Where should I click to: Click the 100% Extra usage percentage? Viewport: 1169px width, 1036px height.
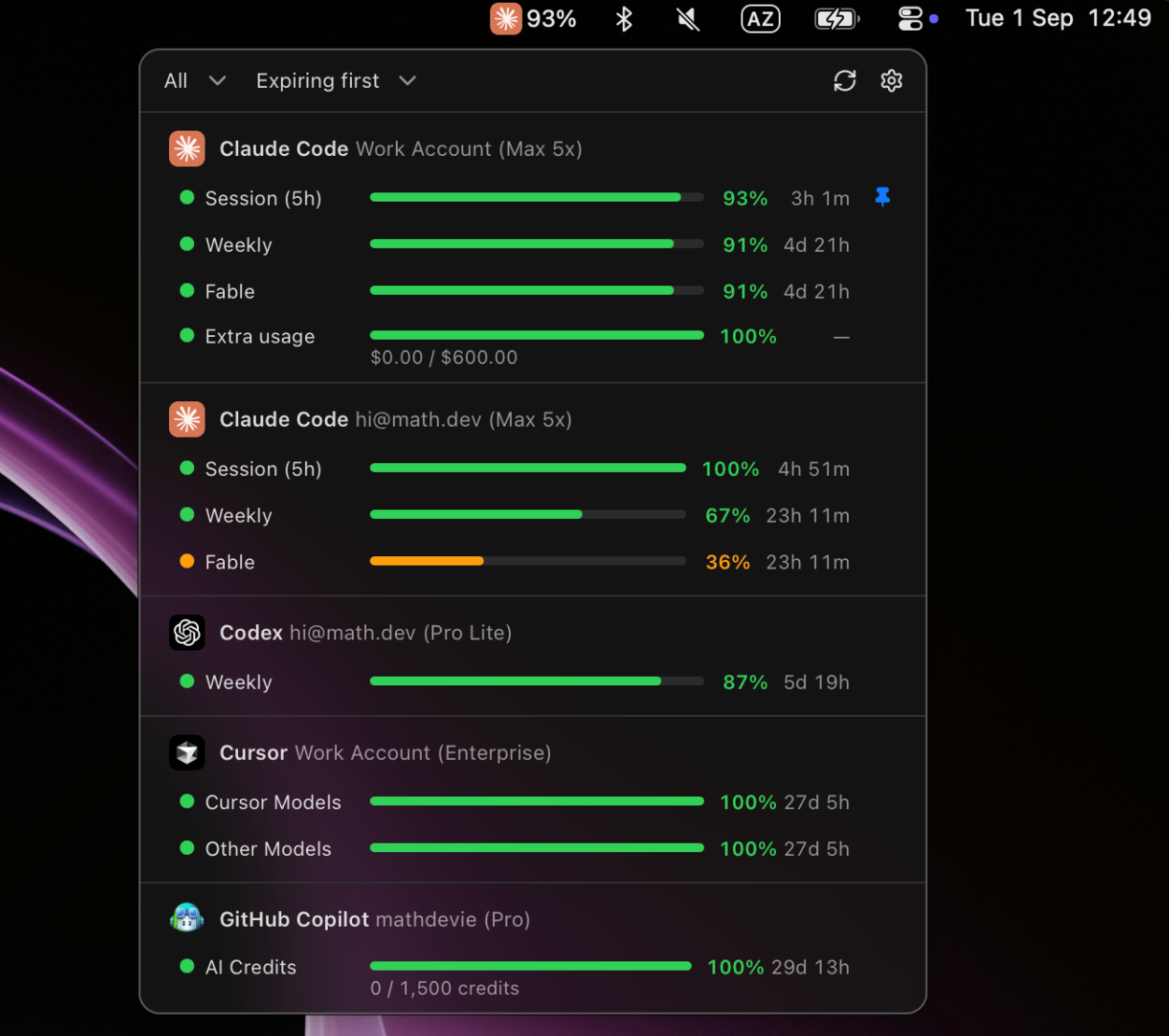point(748,337)
